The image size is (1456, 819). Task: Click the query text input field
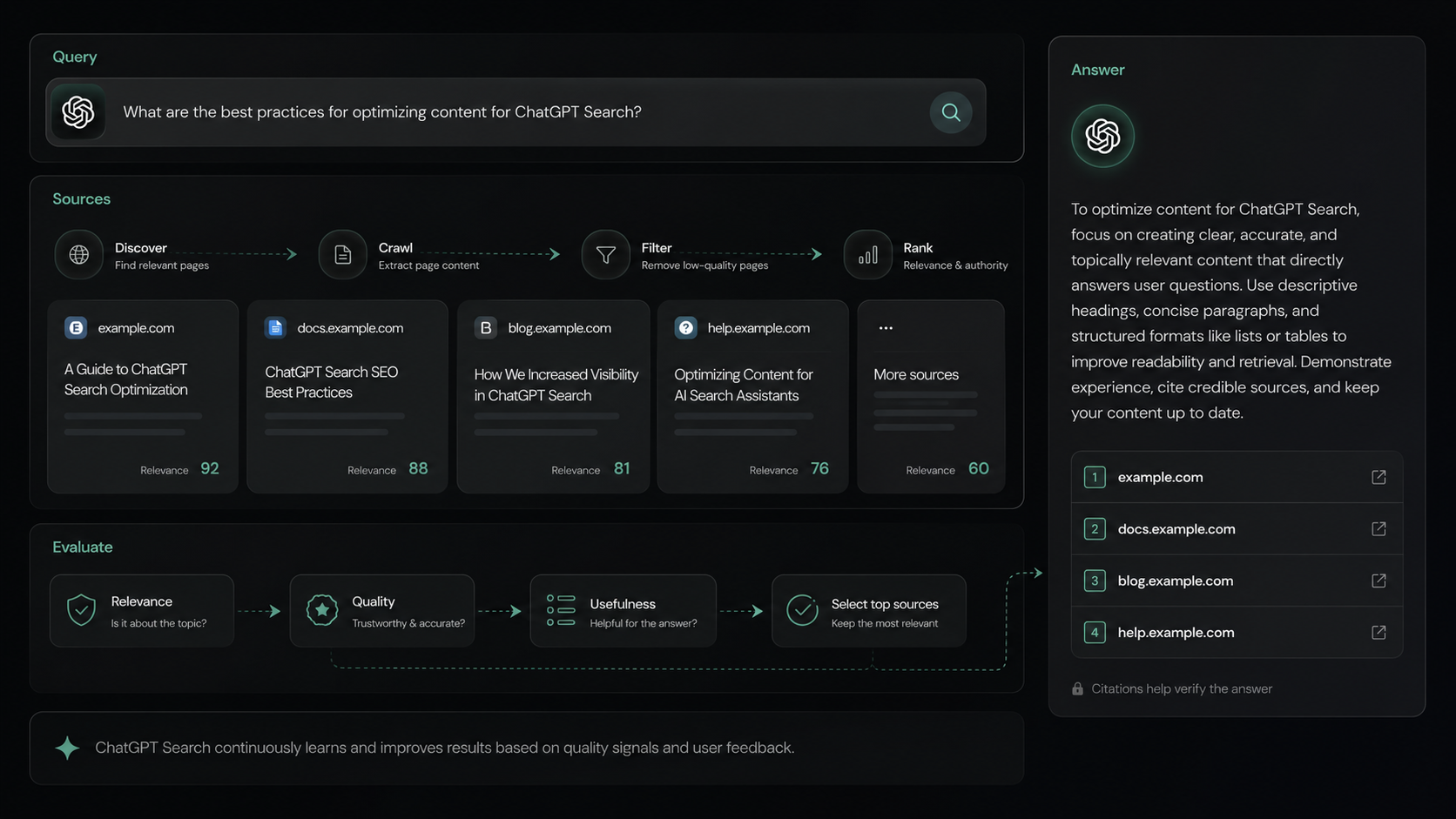[x=516, y=112]
